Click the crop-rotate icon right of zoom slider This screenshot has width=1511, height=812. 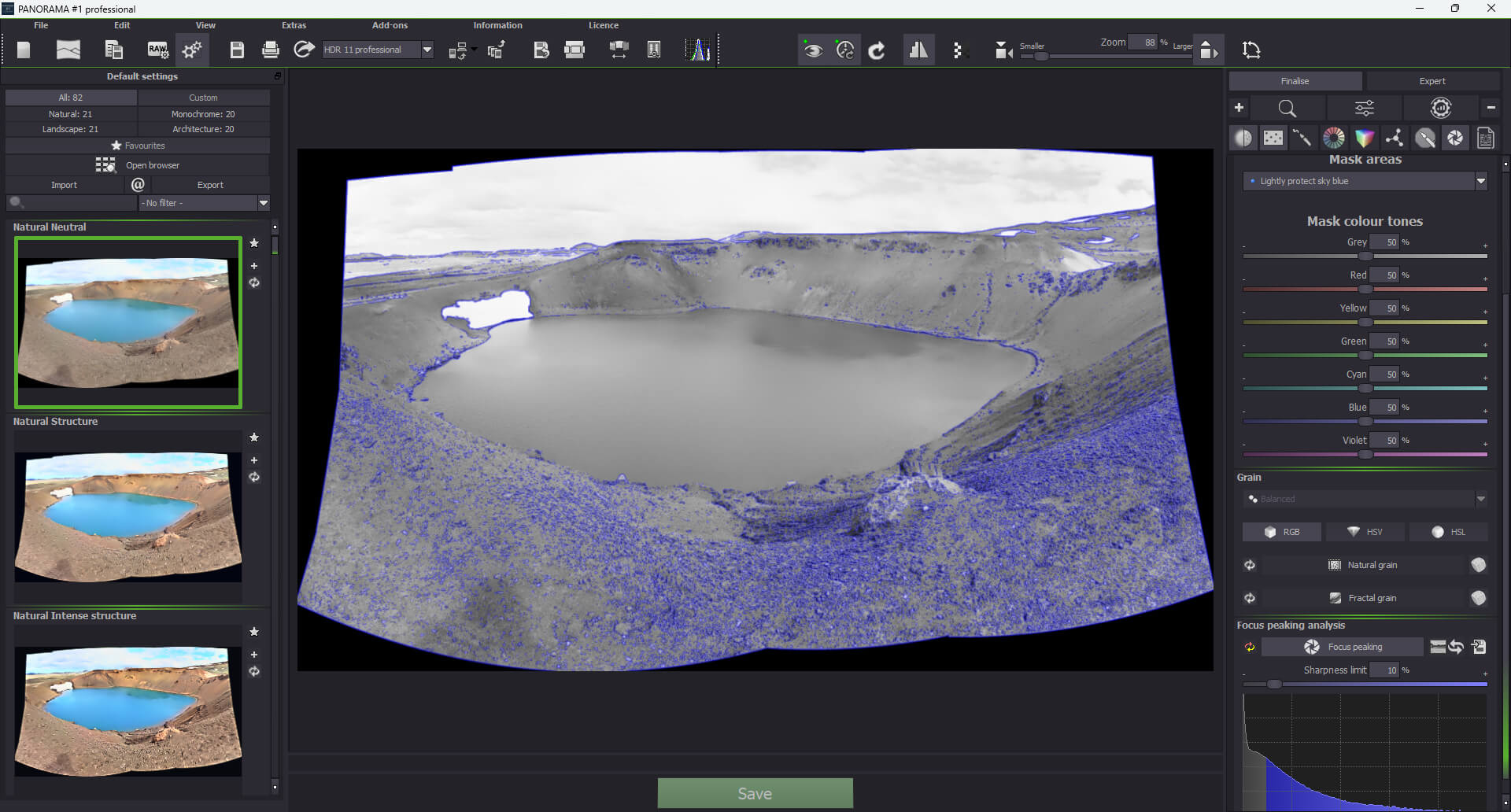tap(1251, 50)
